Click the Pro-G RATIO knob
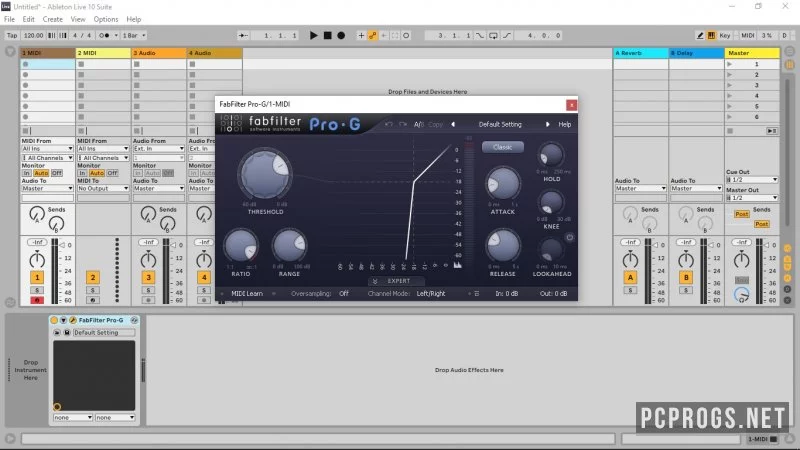Screen dimensions: 800x450 tap(241, 246)
